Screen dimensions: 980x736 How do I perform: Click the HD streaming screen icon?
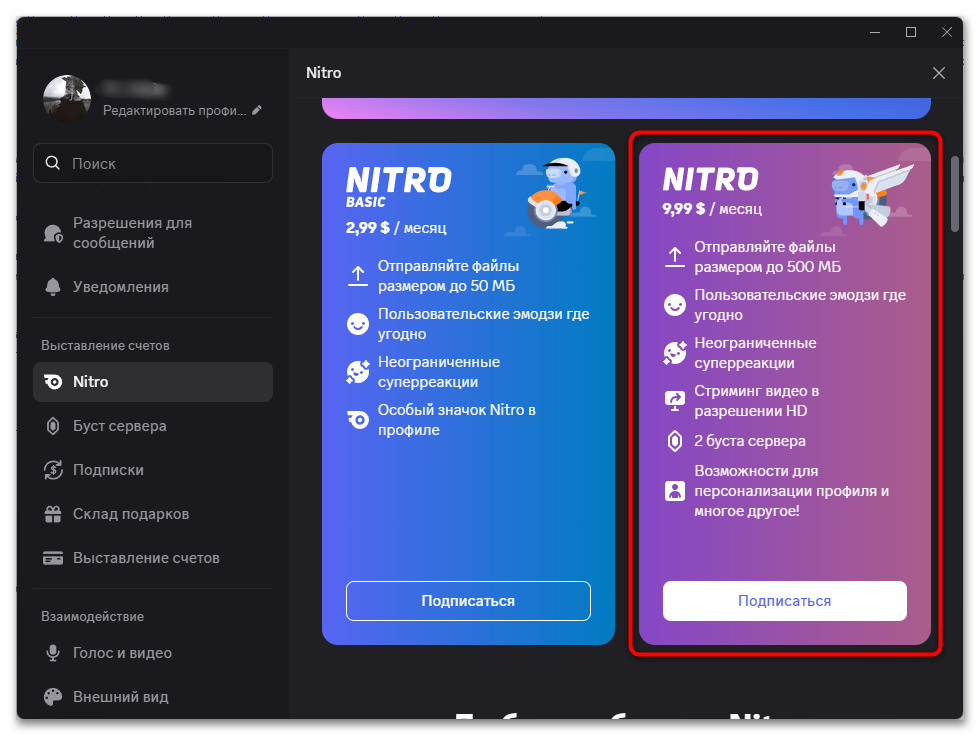(x=674, y=400)
